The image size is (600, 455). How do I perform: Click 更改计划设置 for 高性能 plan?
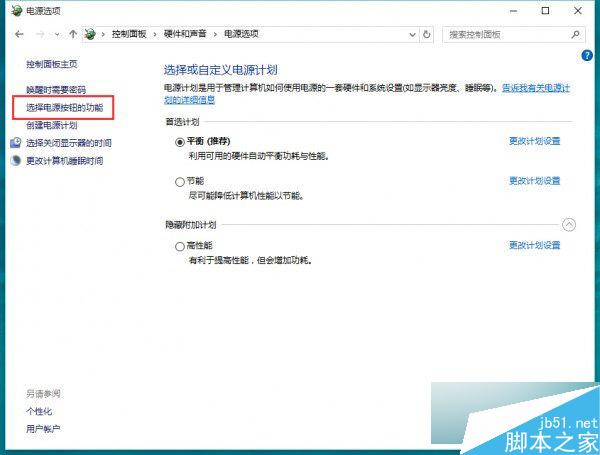535,245
